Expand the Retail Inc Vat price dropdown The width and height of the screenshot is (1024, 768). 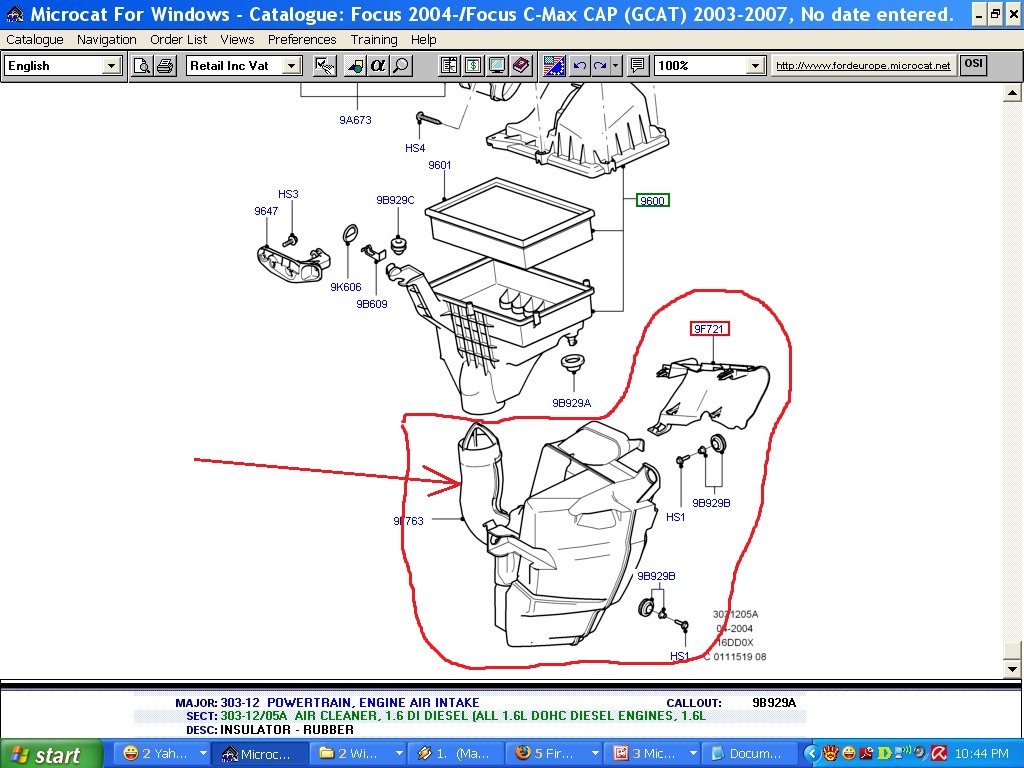(x=291, y=66)
